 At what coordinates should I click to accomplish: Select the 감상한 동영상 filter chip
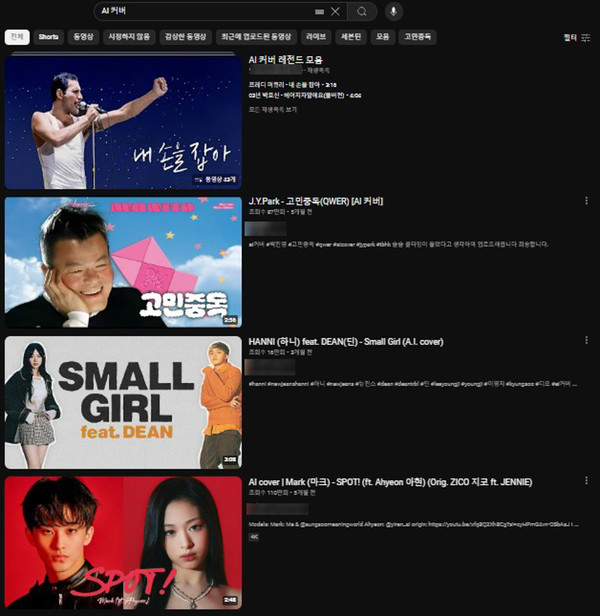tap(185, 37)
